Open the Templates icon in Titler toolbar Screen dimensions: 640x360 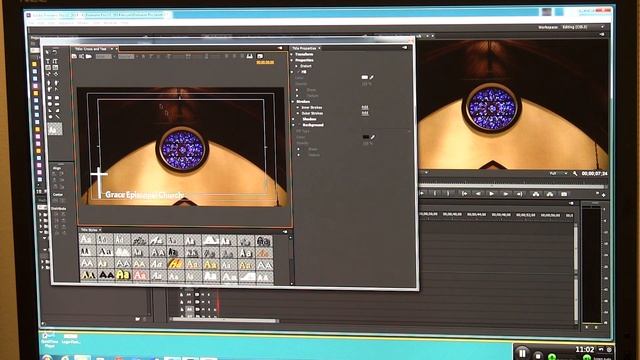(89, 56)
